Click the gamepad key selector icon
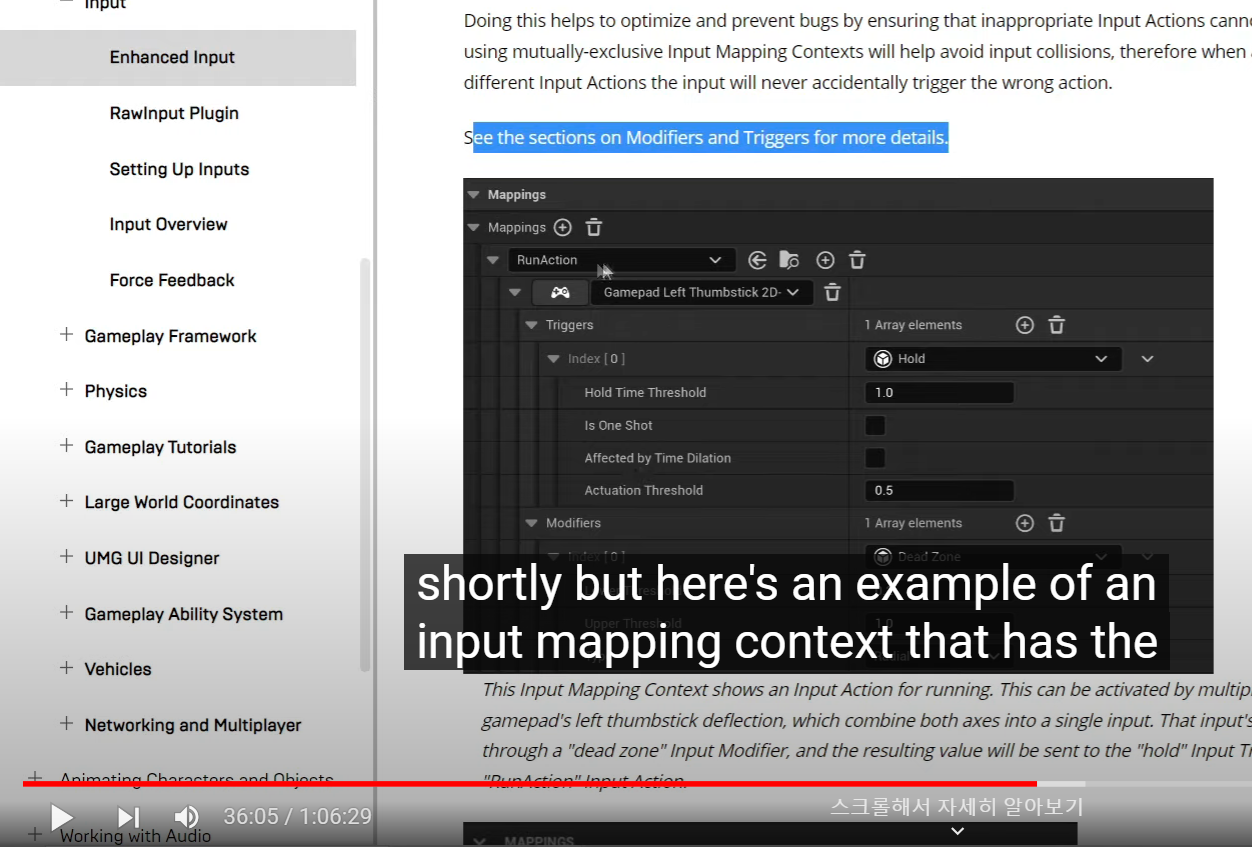Screen dimensions: 1252x847 point(561,292)
